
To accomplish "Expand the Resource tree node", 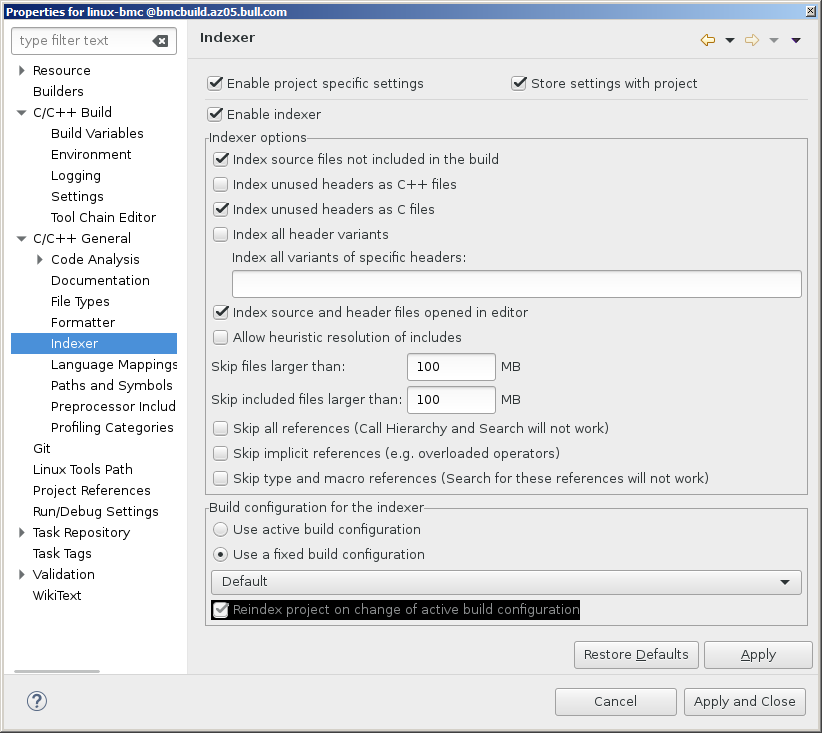I will [x=21, y=71].
